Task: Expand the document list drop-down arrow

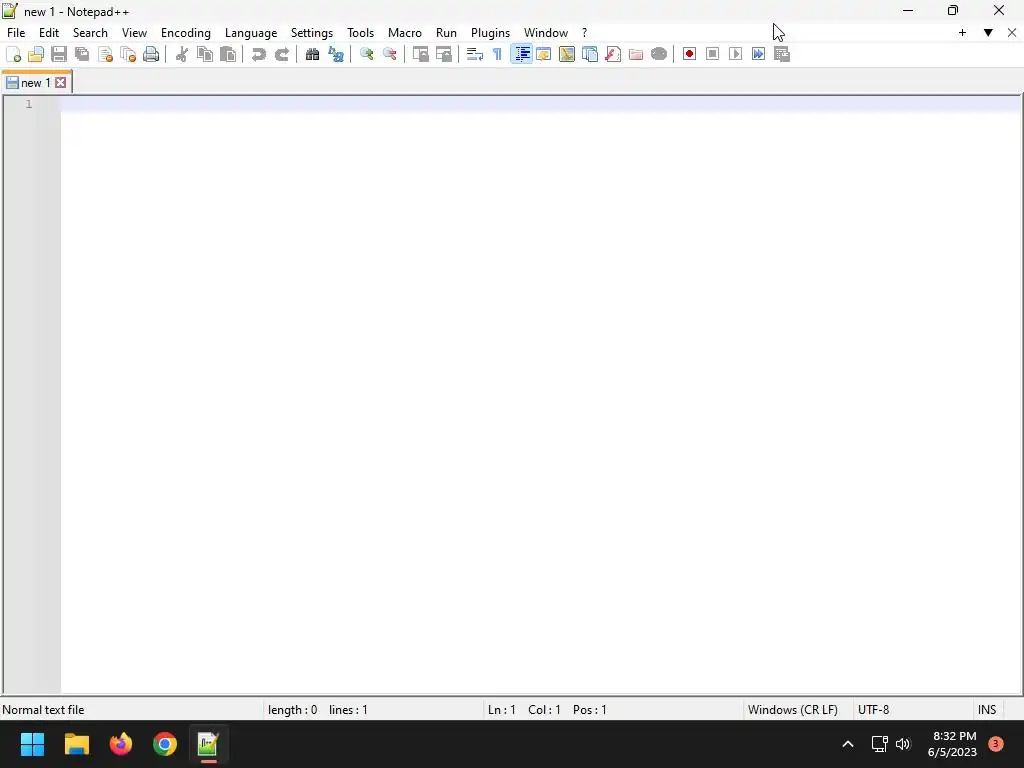Action: 988,33
